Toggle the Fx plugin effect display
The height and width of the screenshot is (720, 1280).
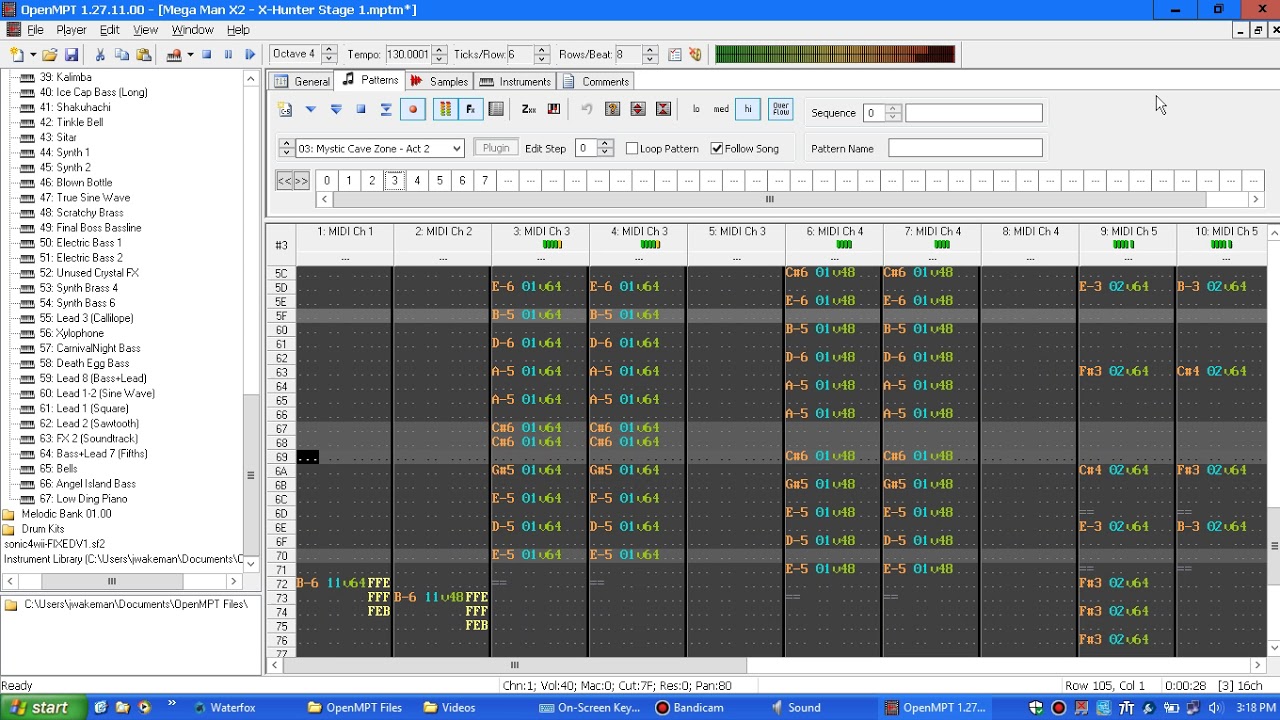pyautogui.click(x=471, y=109)
